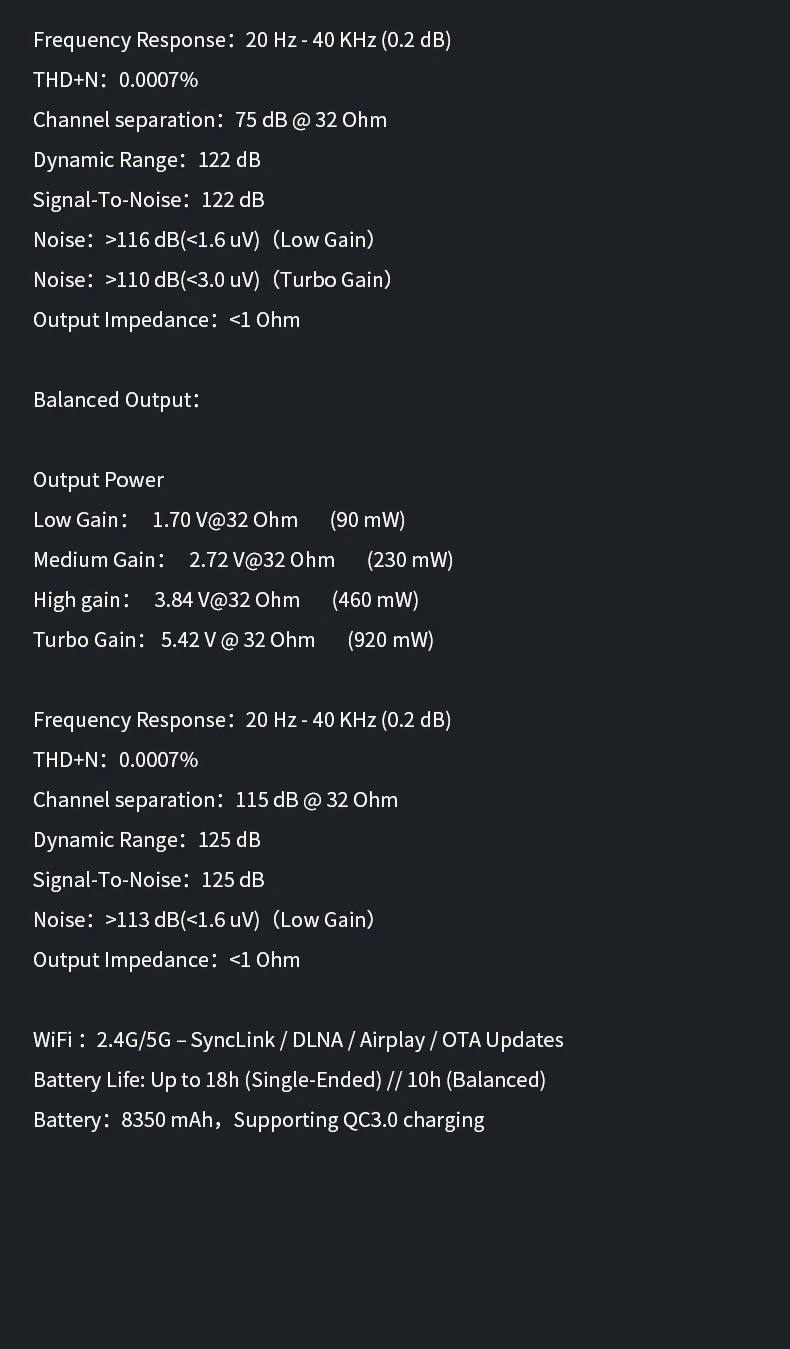
Task: Select the Noise >110 dB Turbo Gain line
Action: 212,280
